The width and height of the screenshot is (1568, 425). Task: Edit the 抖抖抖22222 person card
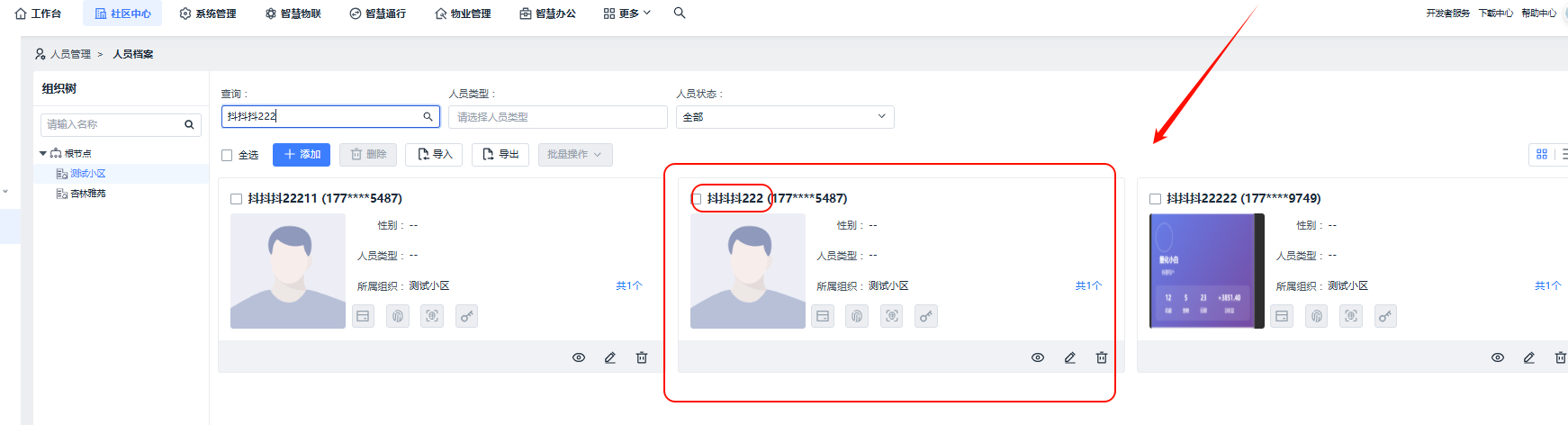coord(1529,357)
